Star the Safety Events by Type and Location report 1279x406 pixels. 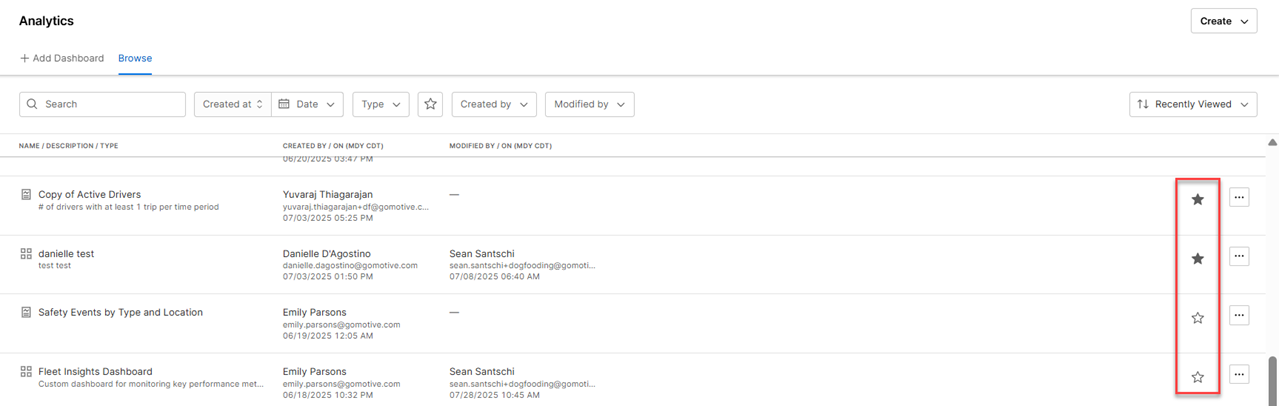pyautogui.click(x=1197, y=317)
